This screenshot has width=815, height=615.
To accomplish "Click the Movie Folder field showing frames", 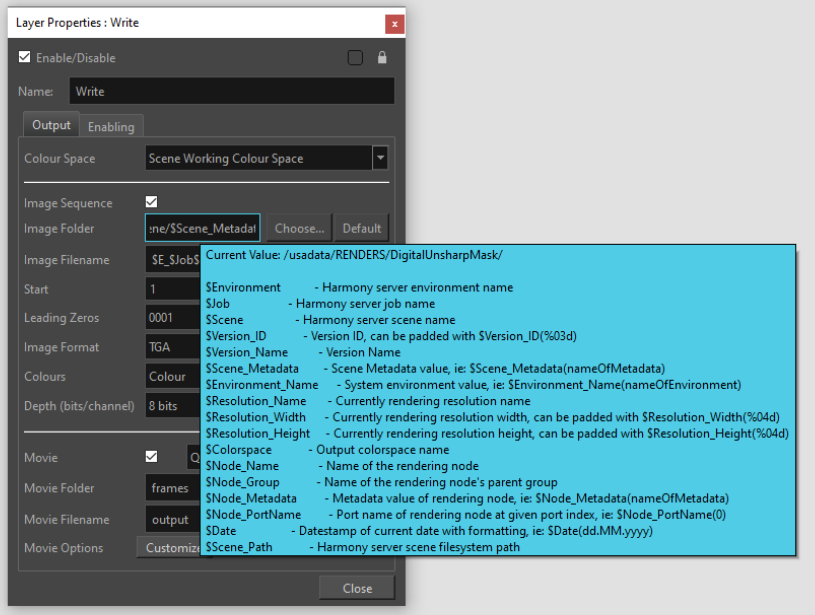I will point(173,488).
